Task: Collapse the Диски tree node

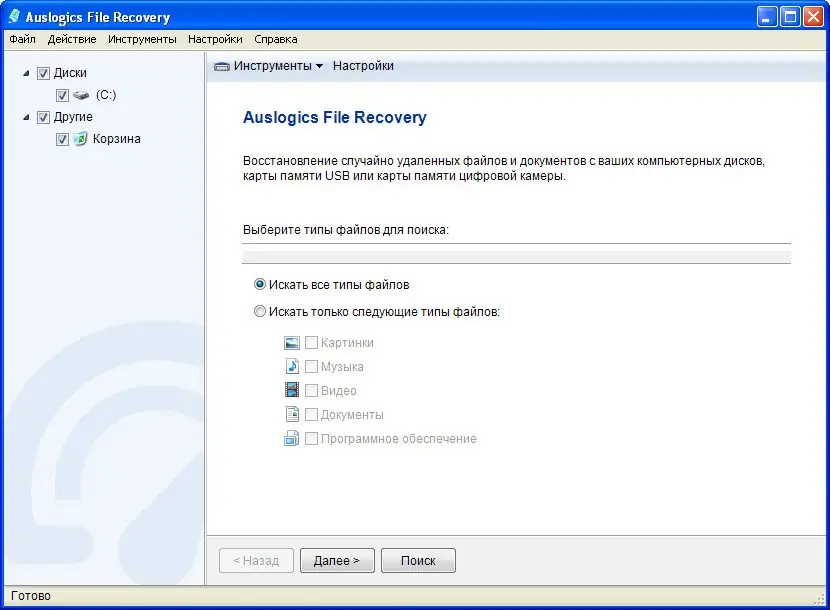Action: (x=26, y=73)
